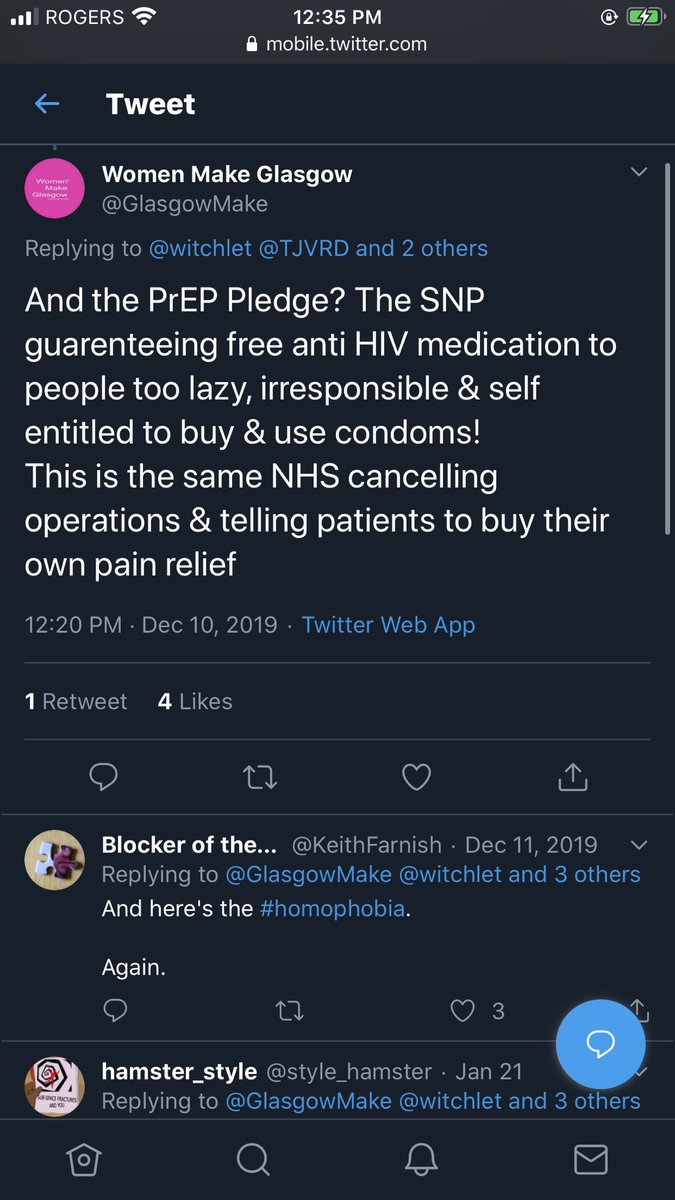675x1200 pixels.
Task: Tap the floating blue compose reply button
Action: point(600,1044)
